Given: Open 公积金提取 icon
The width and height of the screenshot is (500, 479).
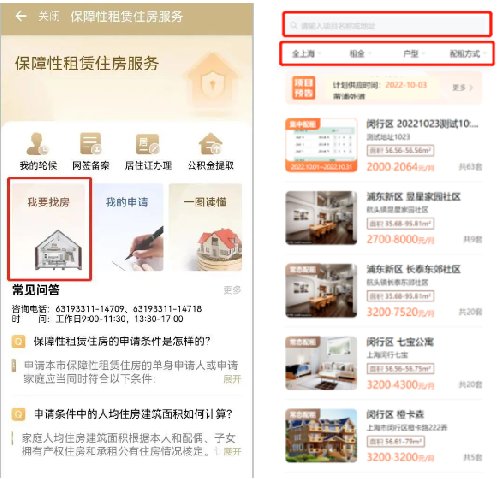Looking at the screenshot, I should click(x=211, y=151).
